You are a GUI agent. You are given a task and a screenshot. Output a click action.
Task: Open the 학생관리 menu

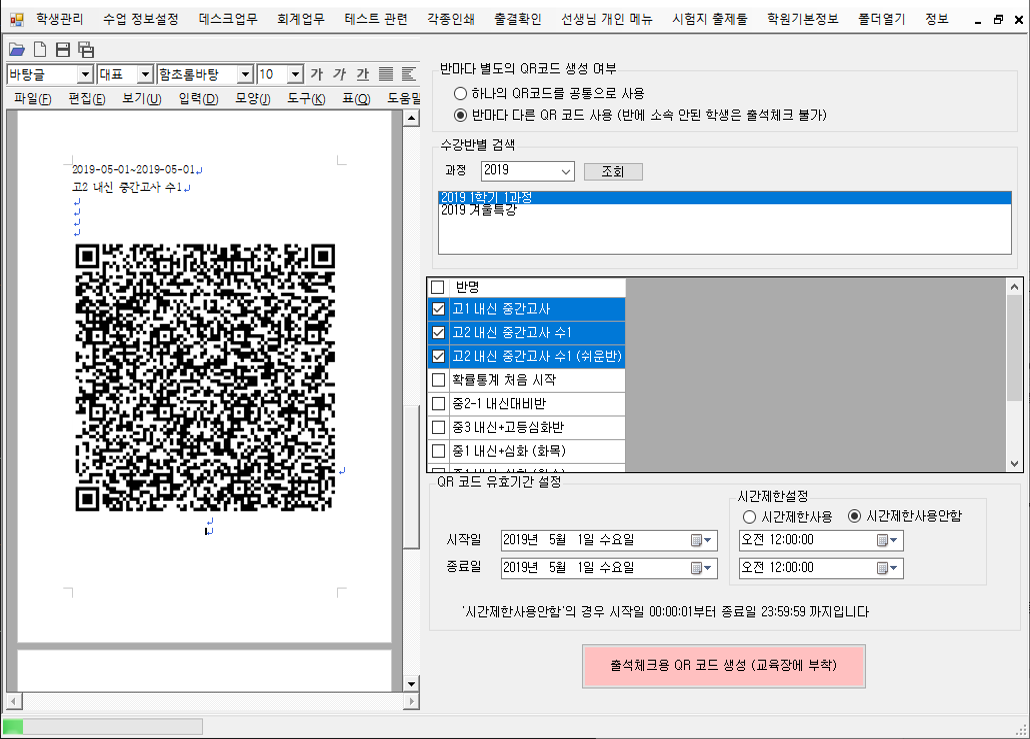click(60, 19)
